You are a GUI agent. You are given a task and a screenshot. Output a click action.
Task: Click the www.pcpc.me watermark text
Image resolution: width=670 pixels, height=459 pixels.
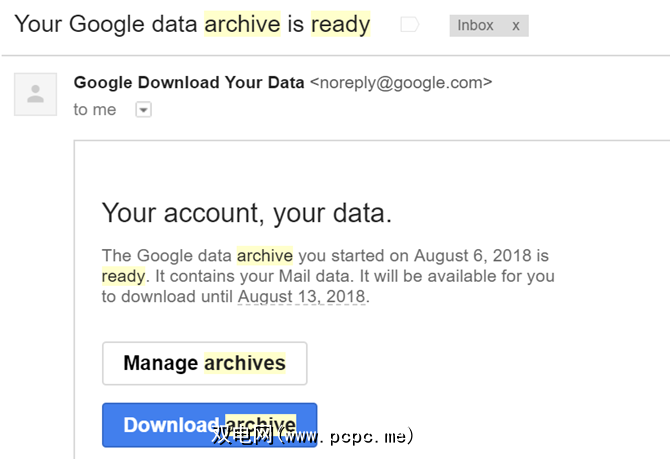[345, 437]
